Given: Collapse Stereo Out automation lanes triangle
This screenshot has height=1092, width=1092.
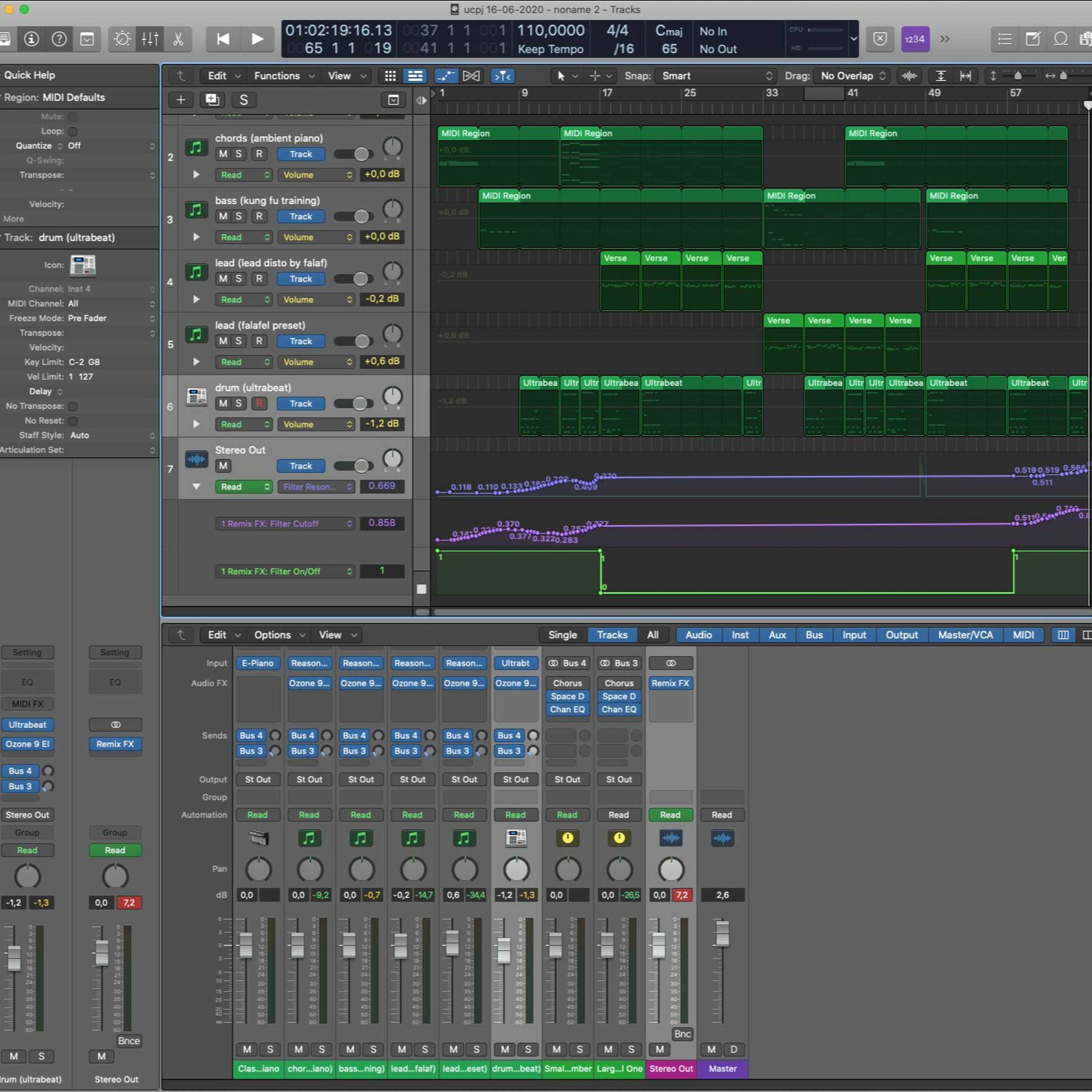Looking at the screenshot, I should tap(196, 486).
